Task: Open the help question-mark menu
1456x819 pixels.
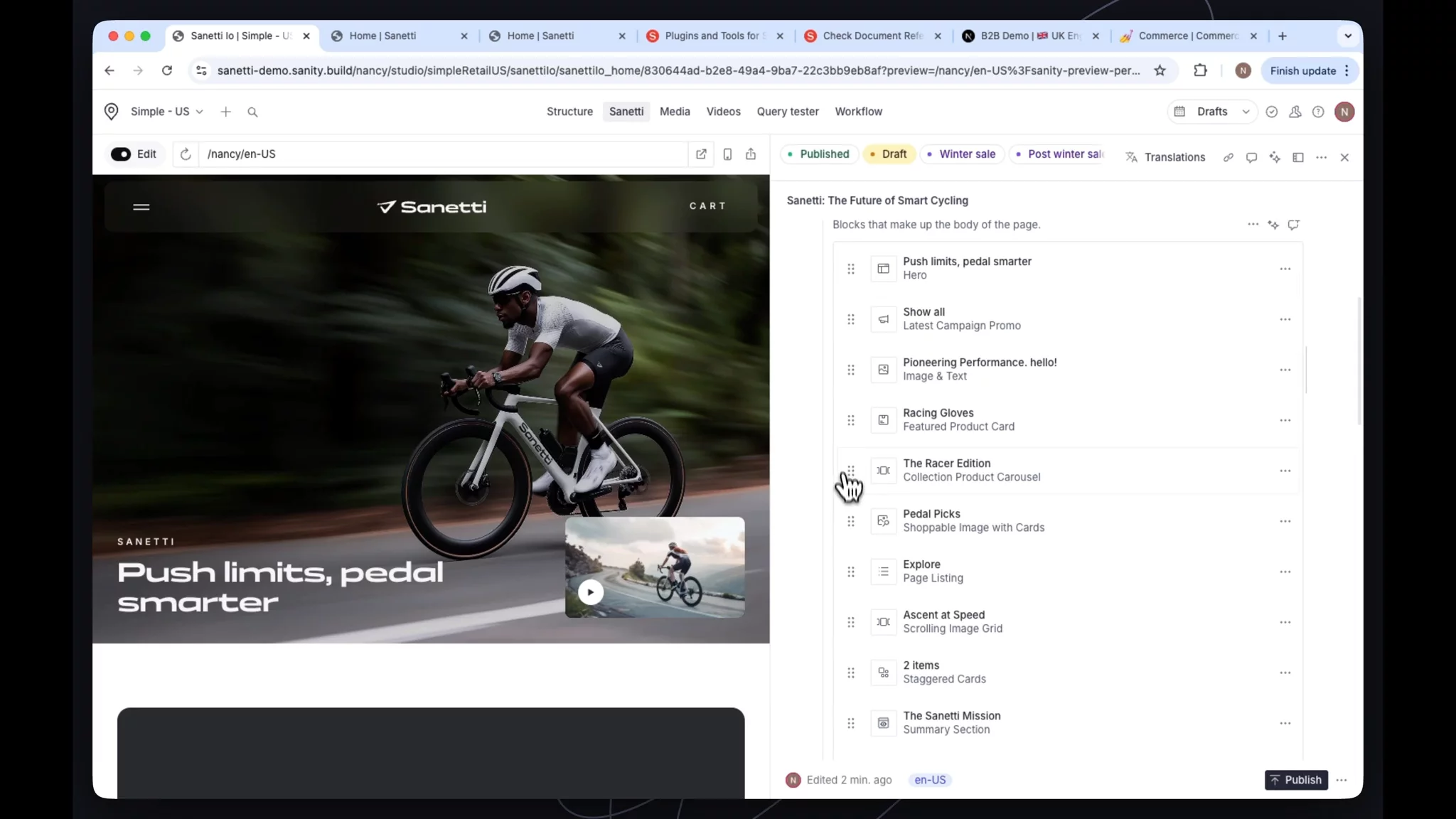Action: (1318, 112)
